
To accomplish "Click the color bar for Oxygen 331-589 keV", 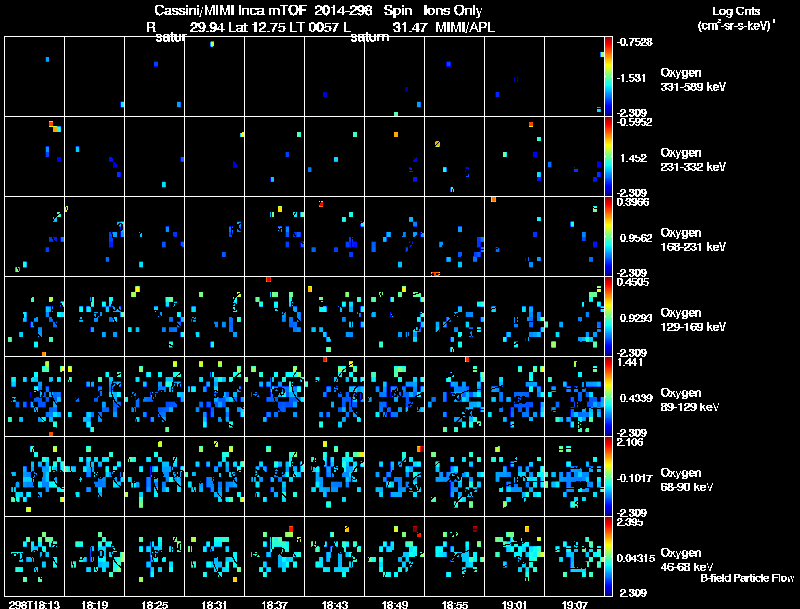I will click(x=609, y=76).
